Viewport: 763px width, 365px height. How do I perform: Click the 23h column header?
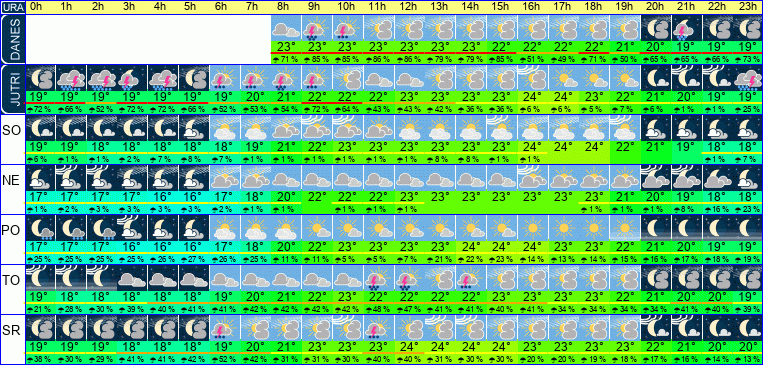point(747,7)
